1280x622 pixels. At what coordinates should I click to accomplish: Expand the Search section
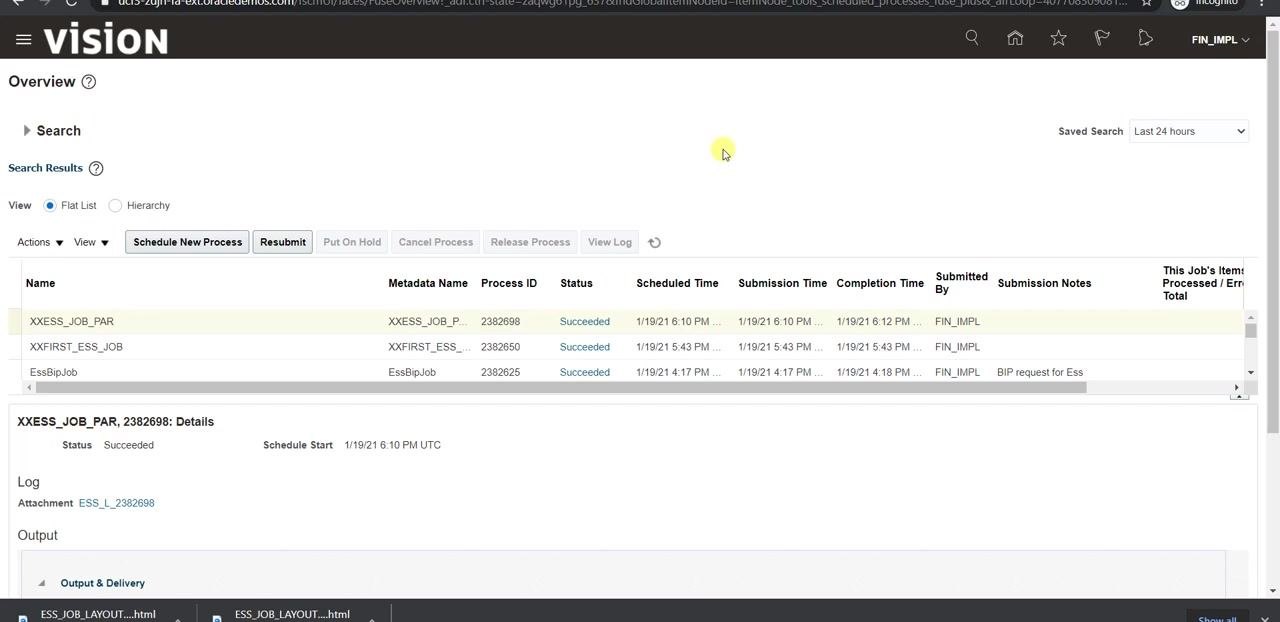tap(27, 131)
